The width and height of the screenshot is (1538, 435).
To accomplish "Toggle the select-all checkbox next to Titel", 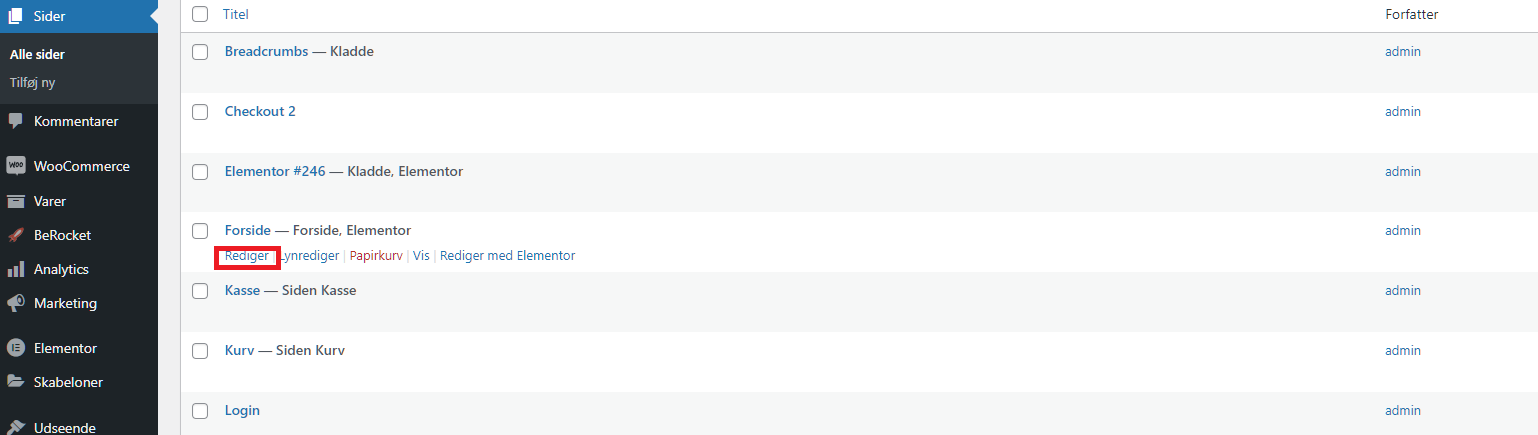I will point(200,14).
